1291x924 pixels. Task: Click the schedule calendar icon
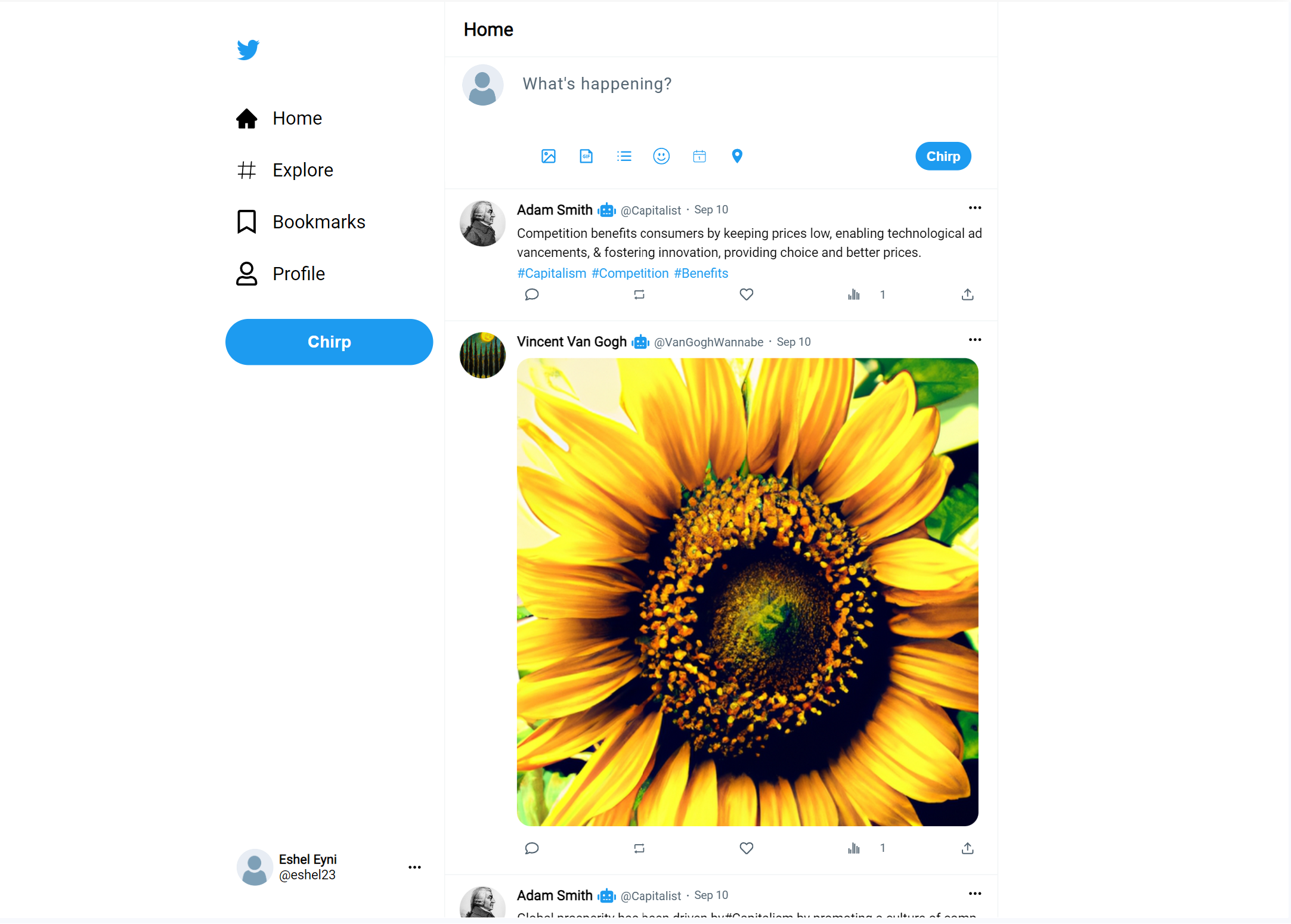pyautogui.click(x=699, y=156)
